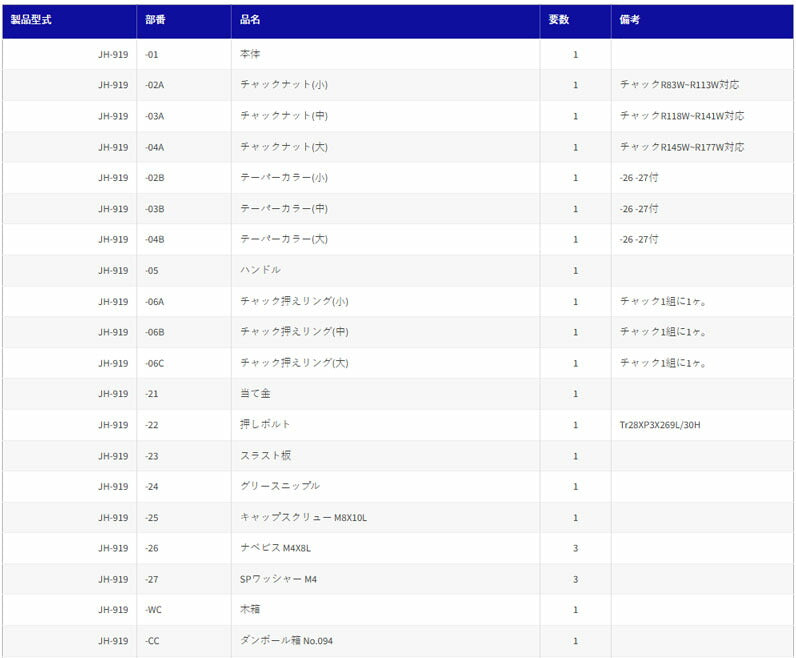Select part number -04B cell
This screenshot has height=658, width=796.
click(184, 239)
